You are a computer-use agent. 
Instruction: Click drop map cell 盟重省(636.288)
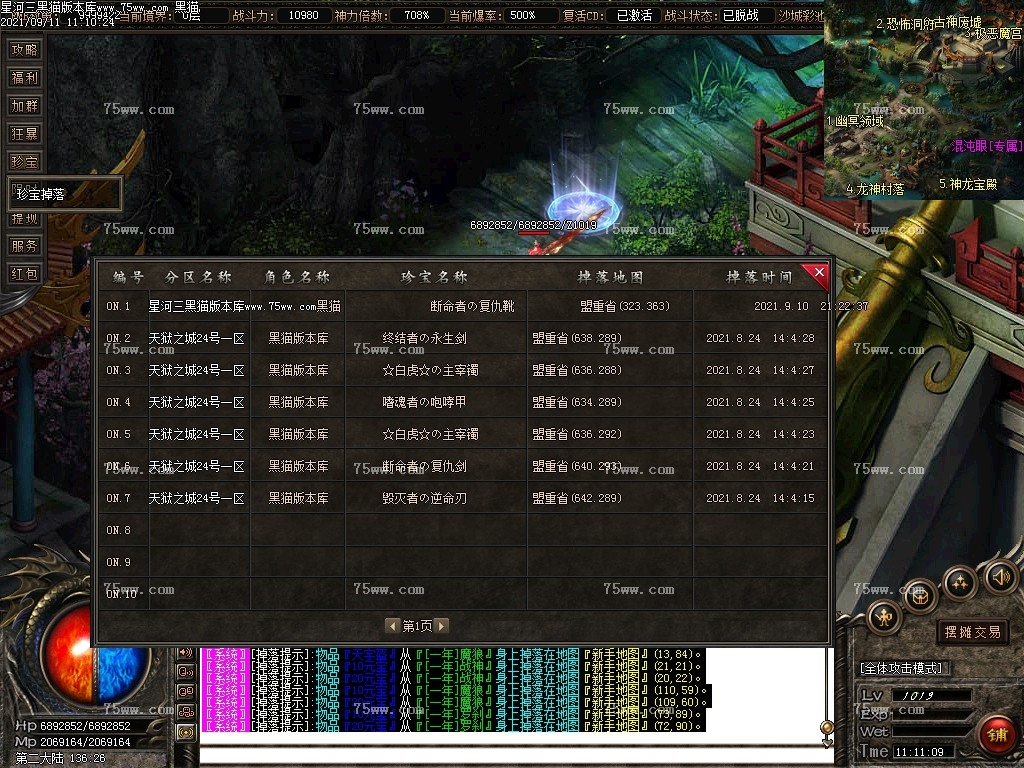click(577, 370)
